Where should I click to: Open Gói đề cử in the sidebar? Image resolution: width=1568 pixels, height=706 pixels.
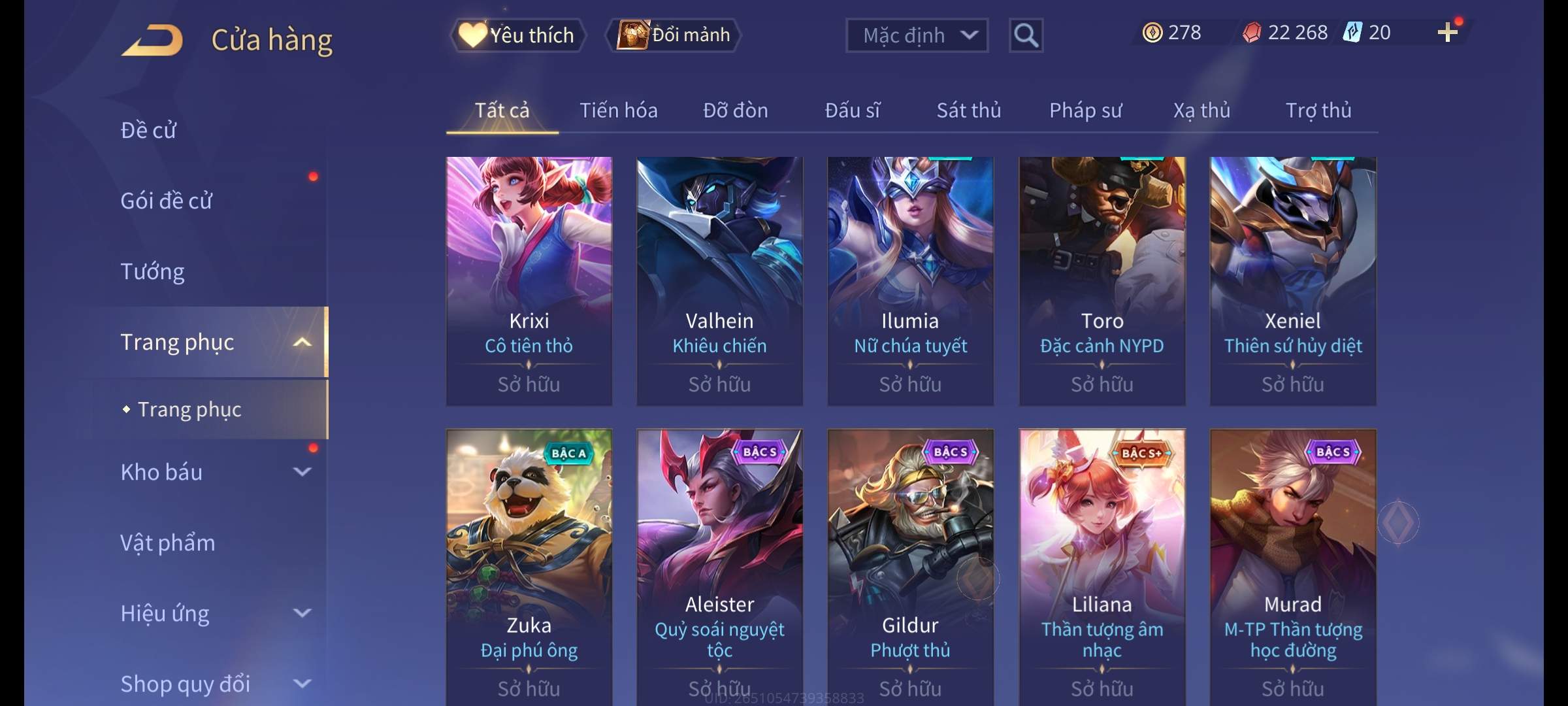tap(166, 201)
